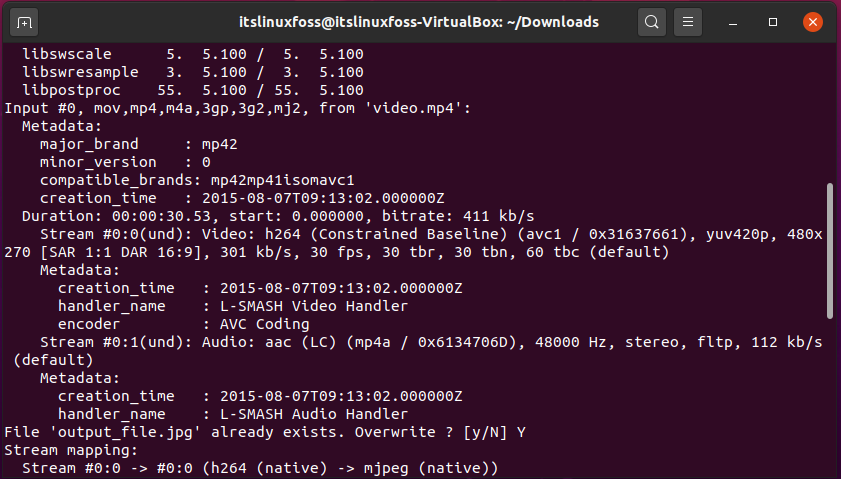Click 'mjpeg (native)' in stream mapping

pos(426,468)
